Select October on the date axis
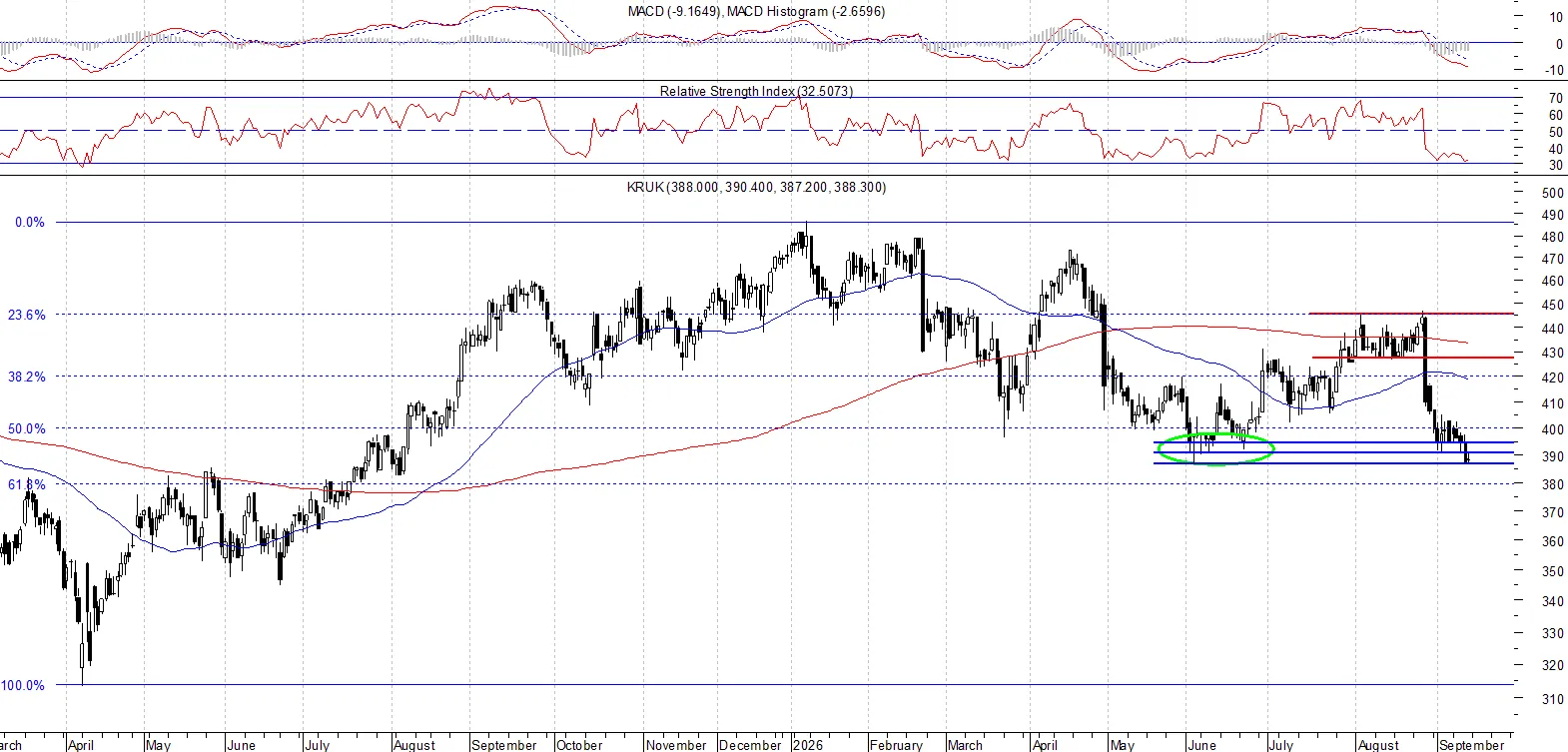This screenshot has height=752, width=1568. point(579,745)
